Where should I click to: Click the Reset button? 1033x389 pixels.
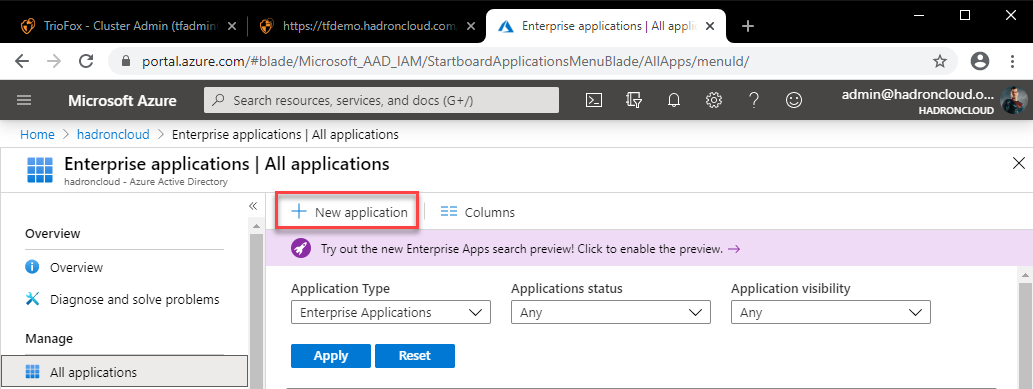(414, 356)
